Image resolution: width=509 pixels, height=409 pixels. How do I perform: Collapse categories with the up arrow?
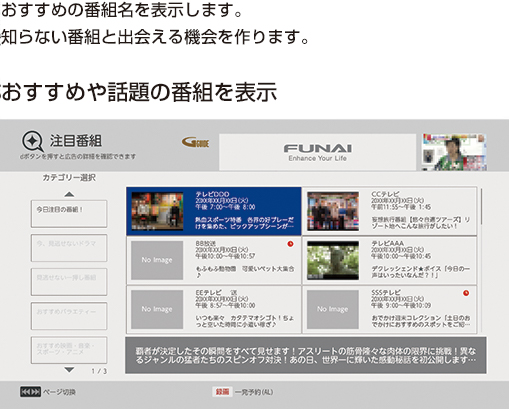tap(69, 194)
